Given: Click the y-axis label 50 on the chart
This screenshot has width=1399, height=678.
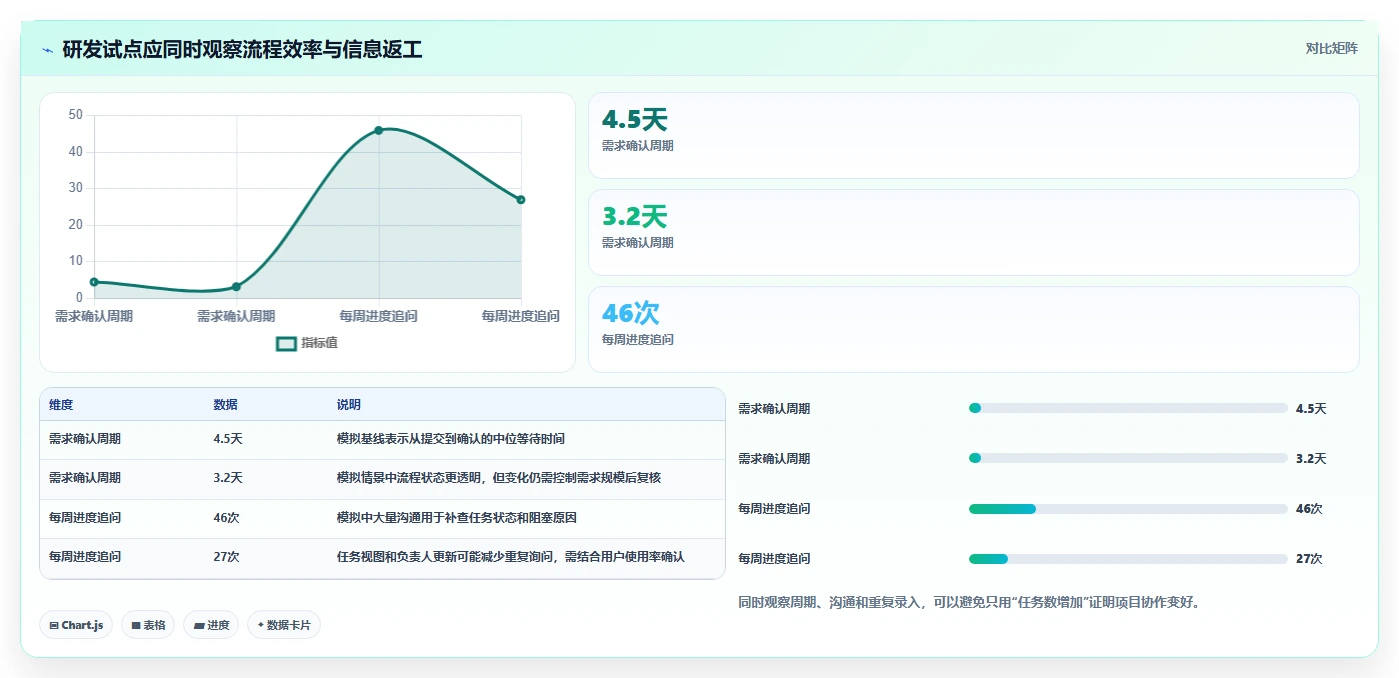Looking at the screenshot, I should point(76,115).
